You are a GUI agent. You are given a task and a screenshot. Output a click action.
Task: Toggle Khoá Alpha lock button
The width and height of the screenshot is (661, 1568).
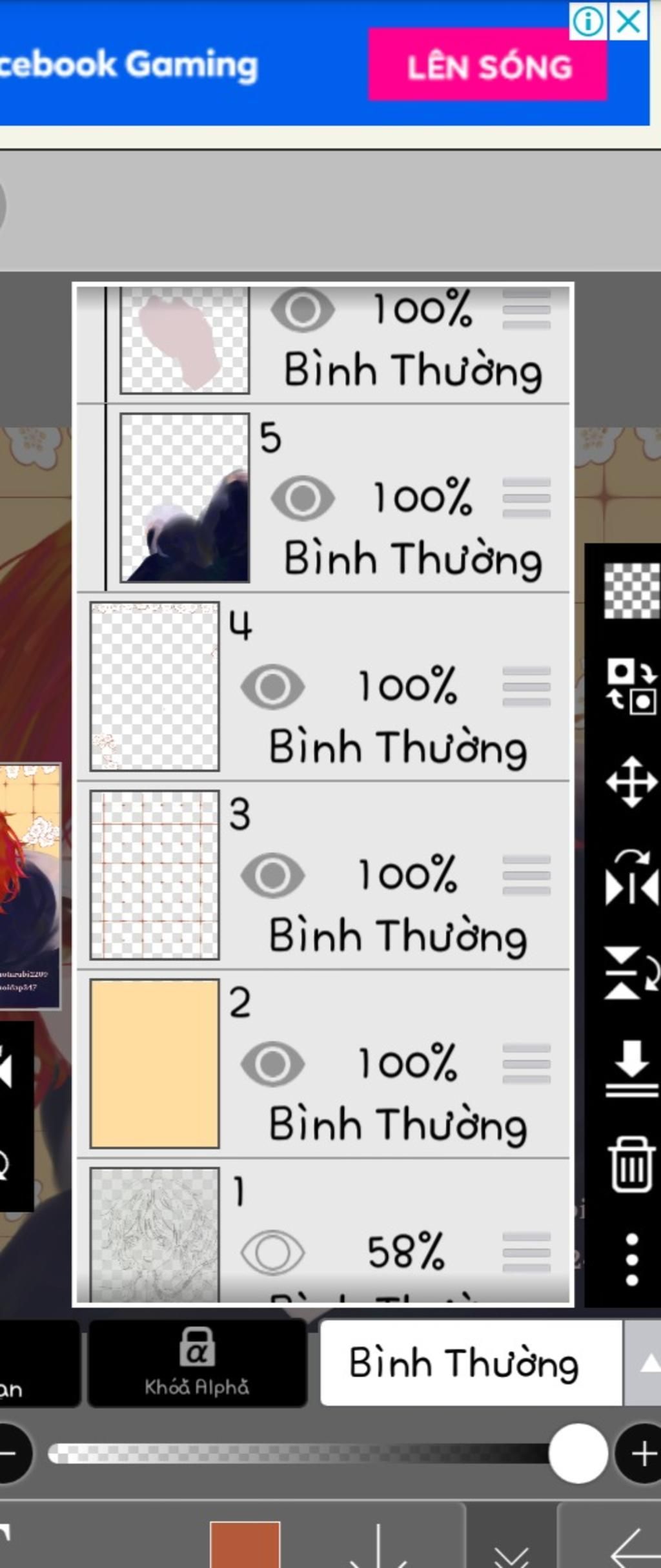click(197, 1363)
